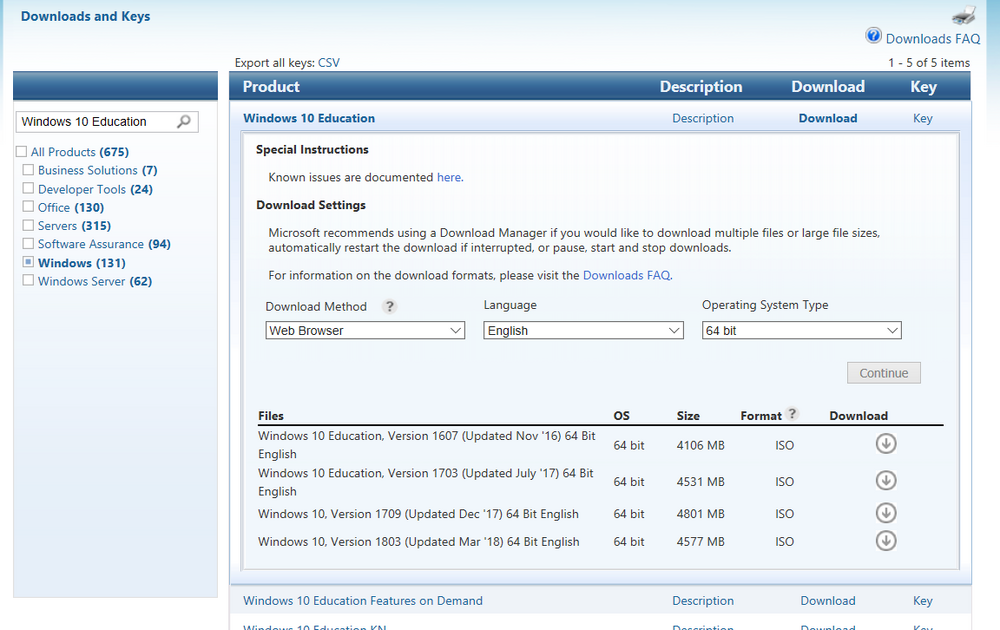This screenshot has width=1000, height=630.
Task: Click file name 'Windows 10 Education, Version 1607'
Action: pos(427,444)
